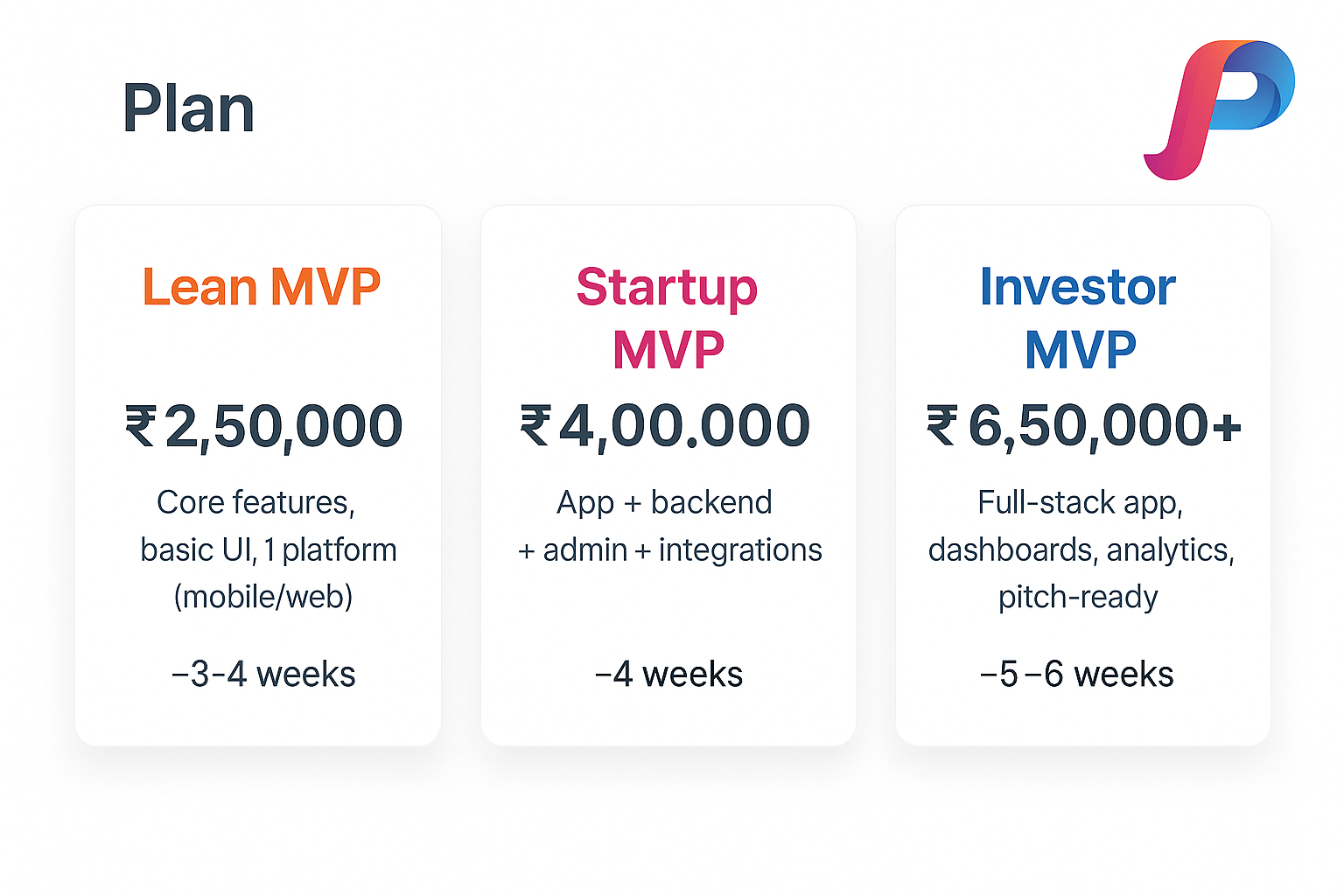Click the rupee symbol before 4,00.000
Screen dimensions: 1344x896
pos(535,425)
